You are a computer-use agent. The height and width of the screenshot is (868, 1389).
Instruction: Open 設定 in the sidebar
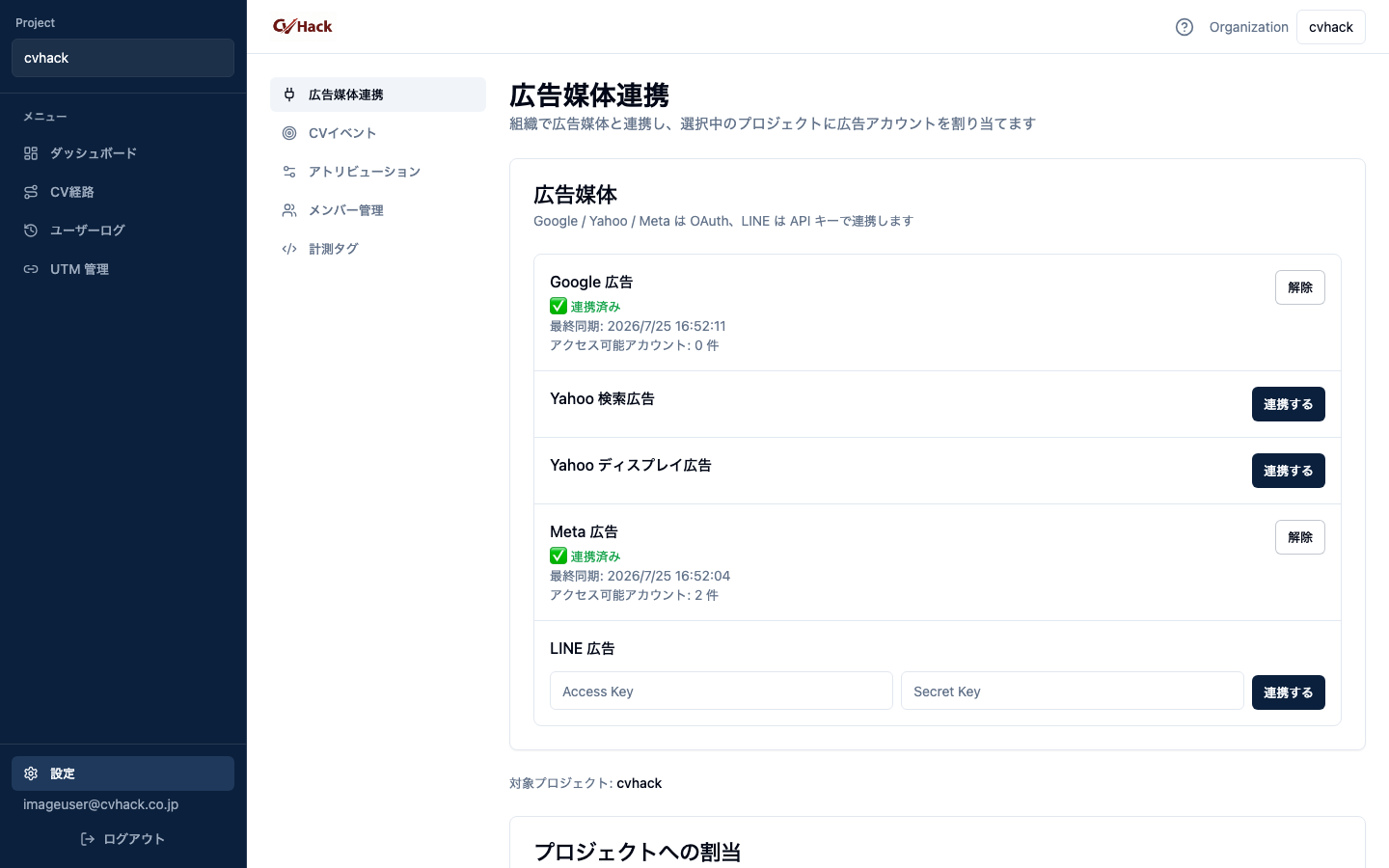[123, 773]
